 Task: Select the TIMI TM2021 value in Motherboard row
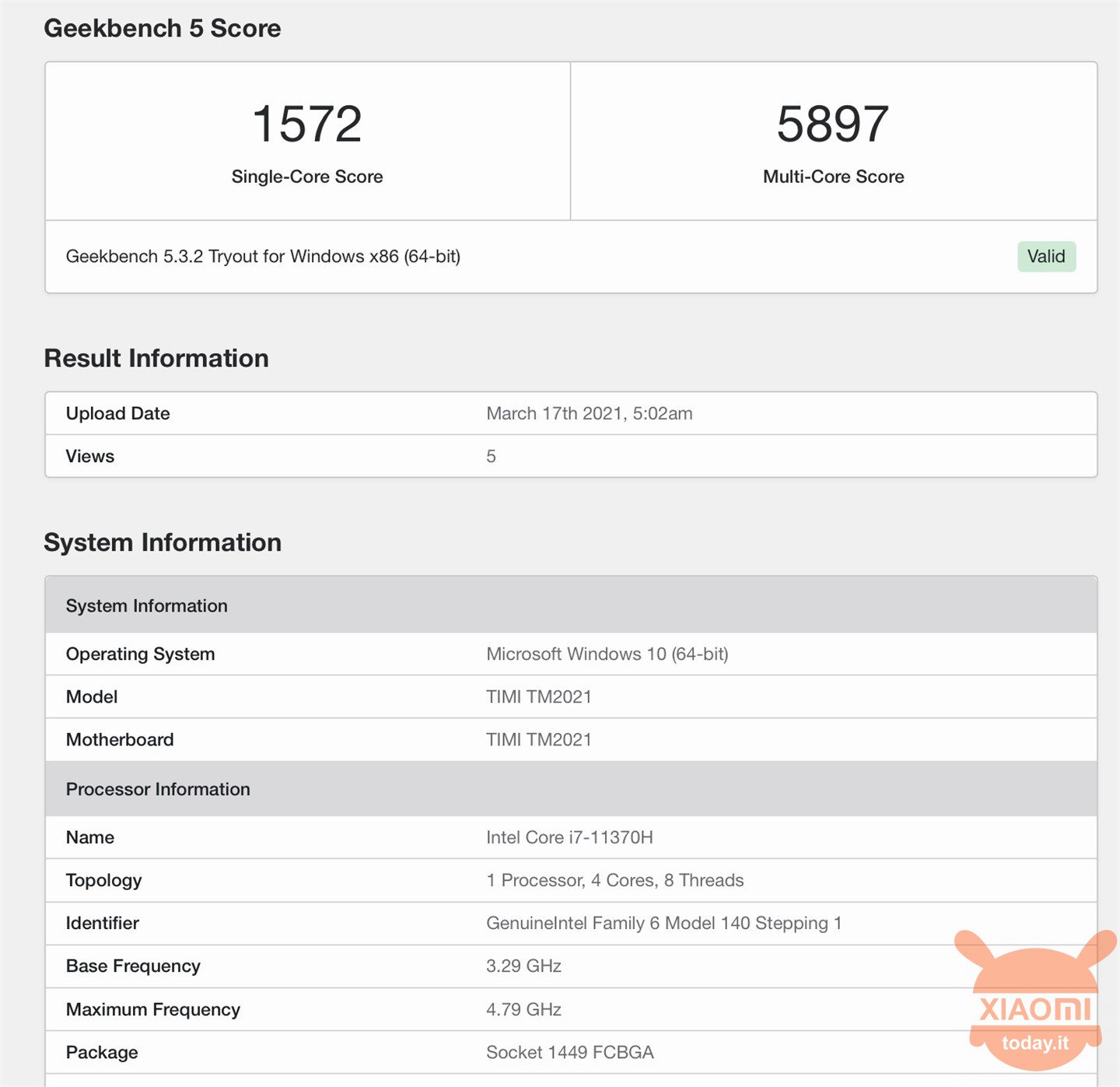point(539,739)
